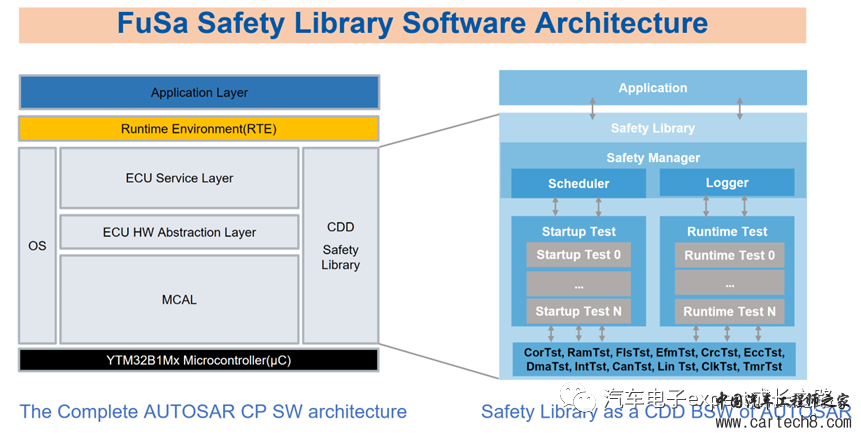This screenshot has width=861, height=438.
Task: Click the MCAL box
Action: point(179,300)
